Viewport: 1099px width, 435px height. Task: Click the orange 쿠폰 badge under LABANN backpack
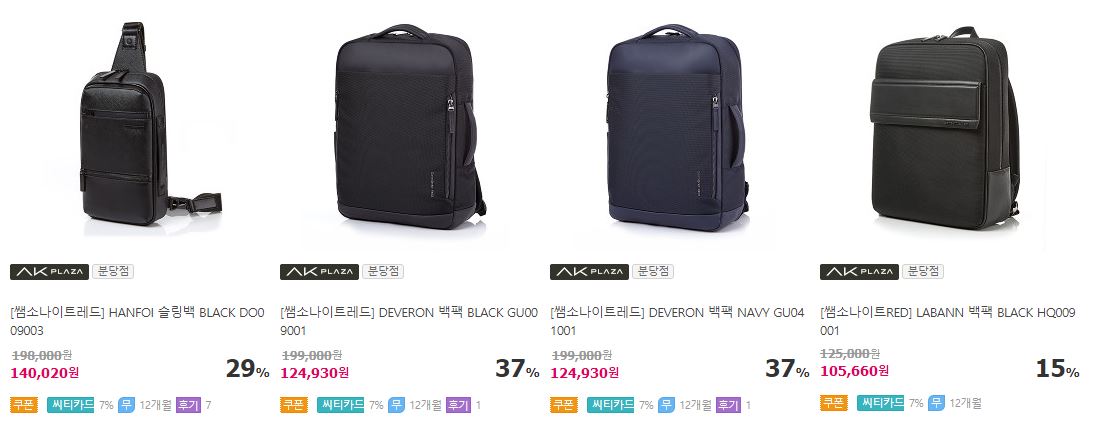834,403
